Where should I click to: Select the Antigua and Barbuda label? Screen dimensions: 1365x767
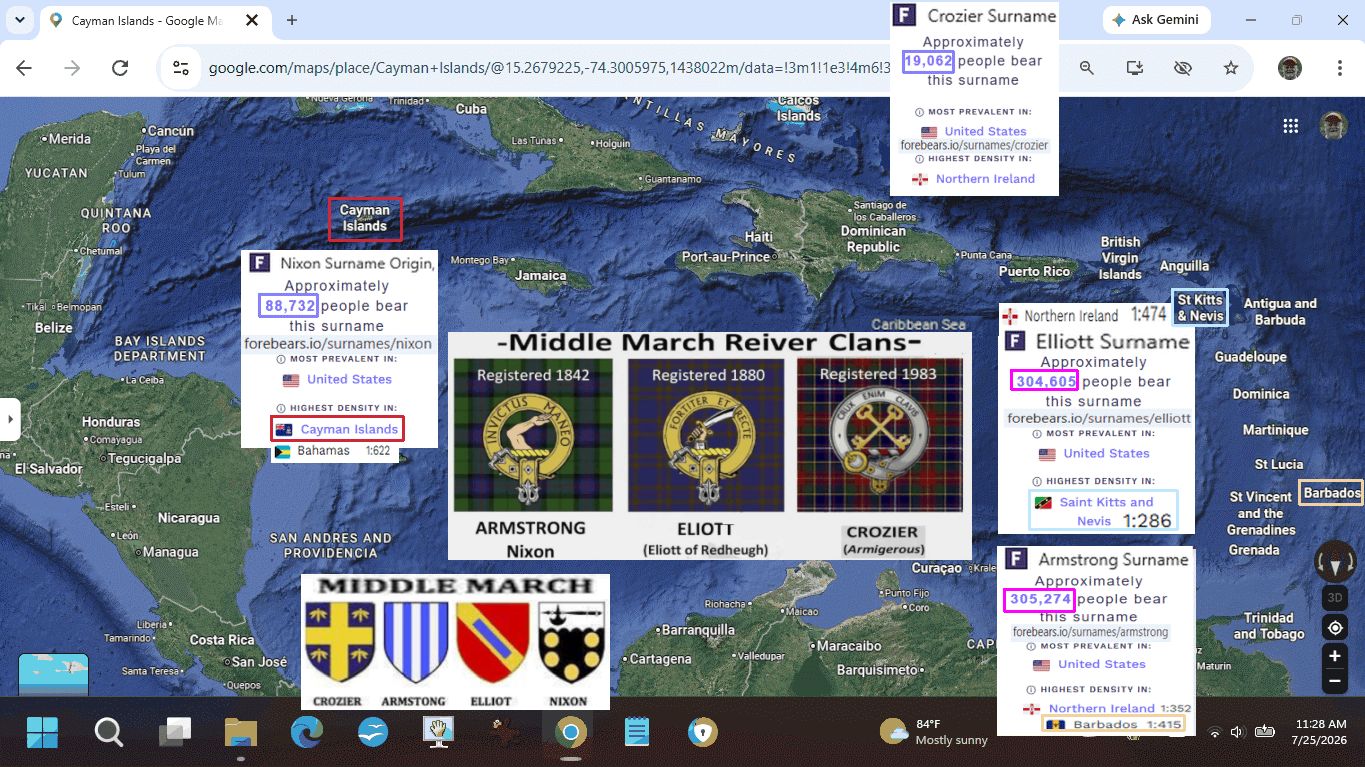[x=1280, y=312]
